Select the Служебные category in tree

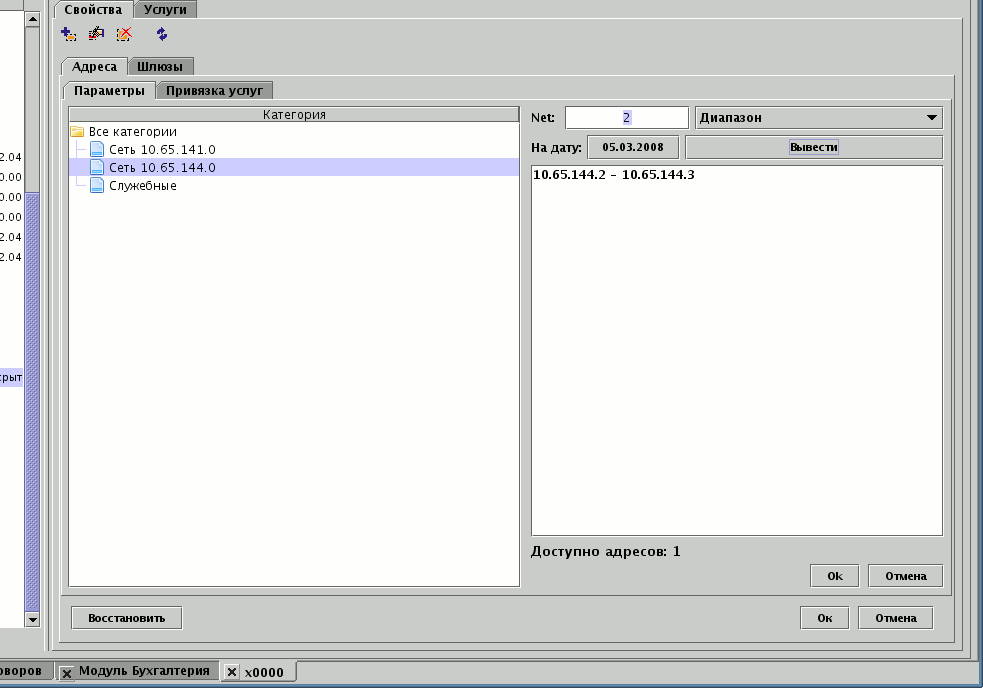point(142,186)
